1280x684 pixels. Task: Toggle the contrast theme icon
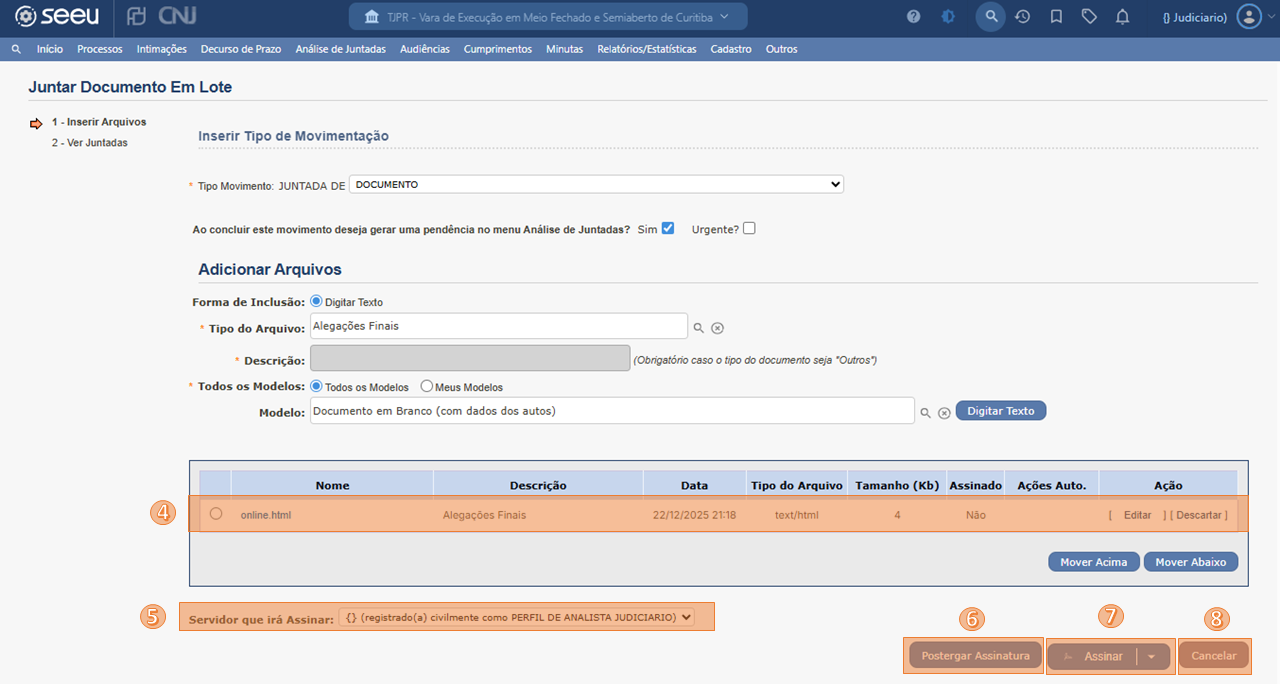pyautogui.click(x=948, y=17)
